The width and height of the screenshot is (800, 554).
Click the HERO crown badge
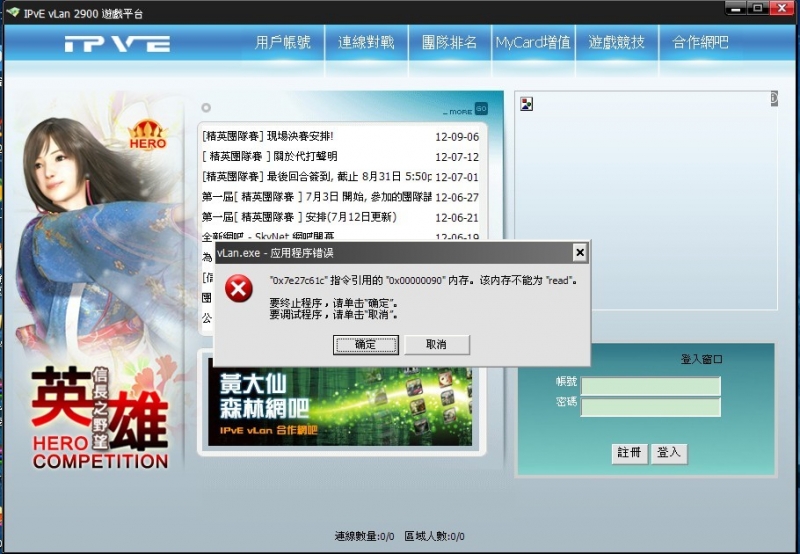pyautogui.click(x=148, y=135)
